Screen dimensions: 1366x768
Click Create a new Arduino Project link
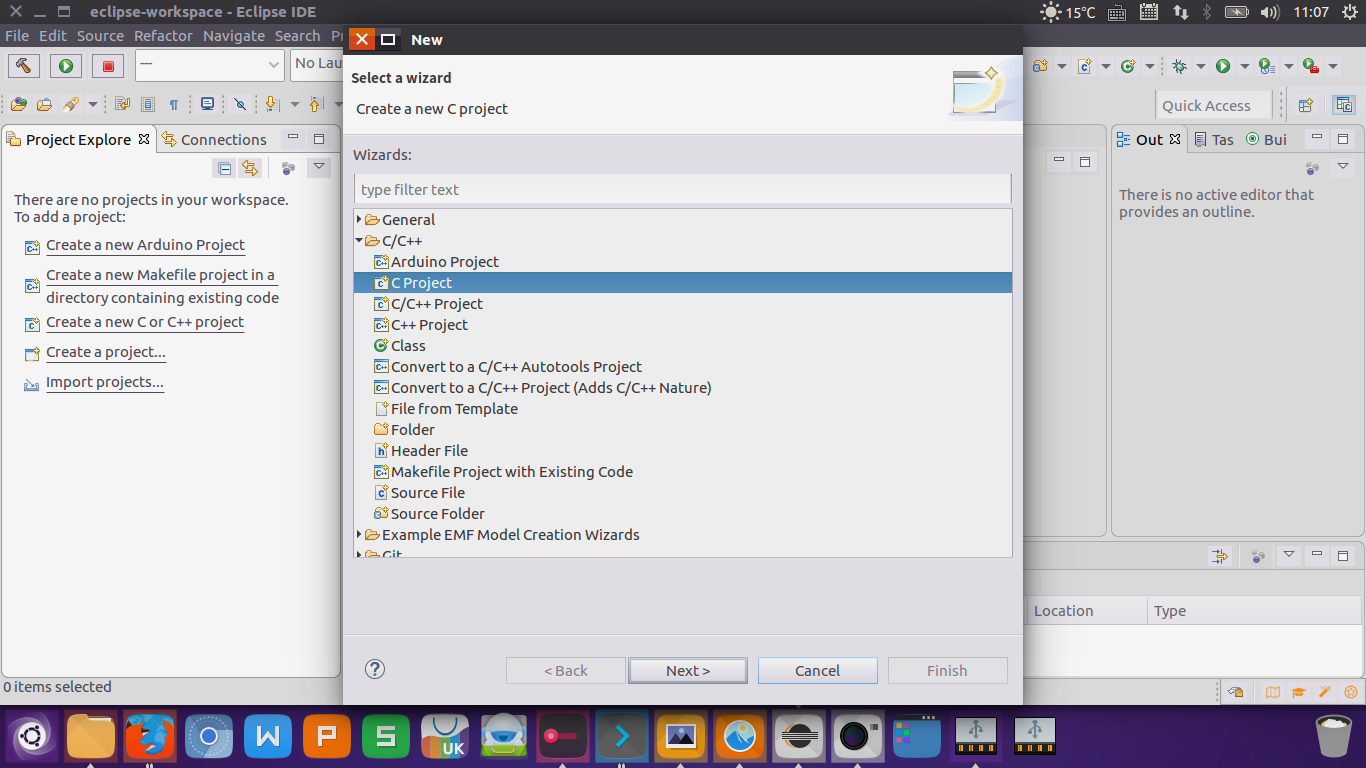click(x=145, y=244)
